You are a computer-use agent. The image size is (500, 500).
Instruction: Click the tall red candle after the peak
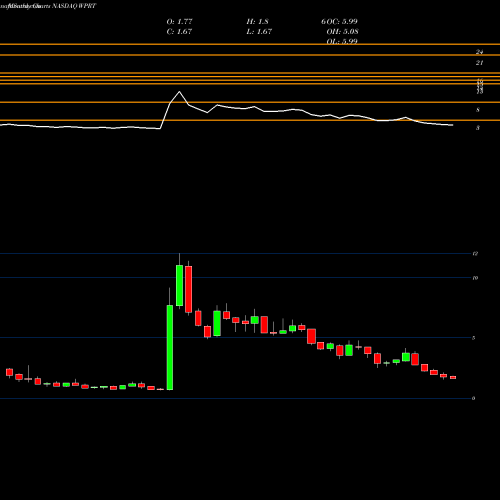pyautogui.click(x=189, y=289)
